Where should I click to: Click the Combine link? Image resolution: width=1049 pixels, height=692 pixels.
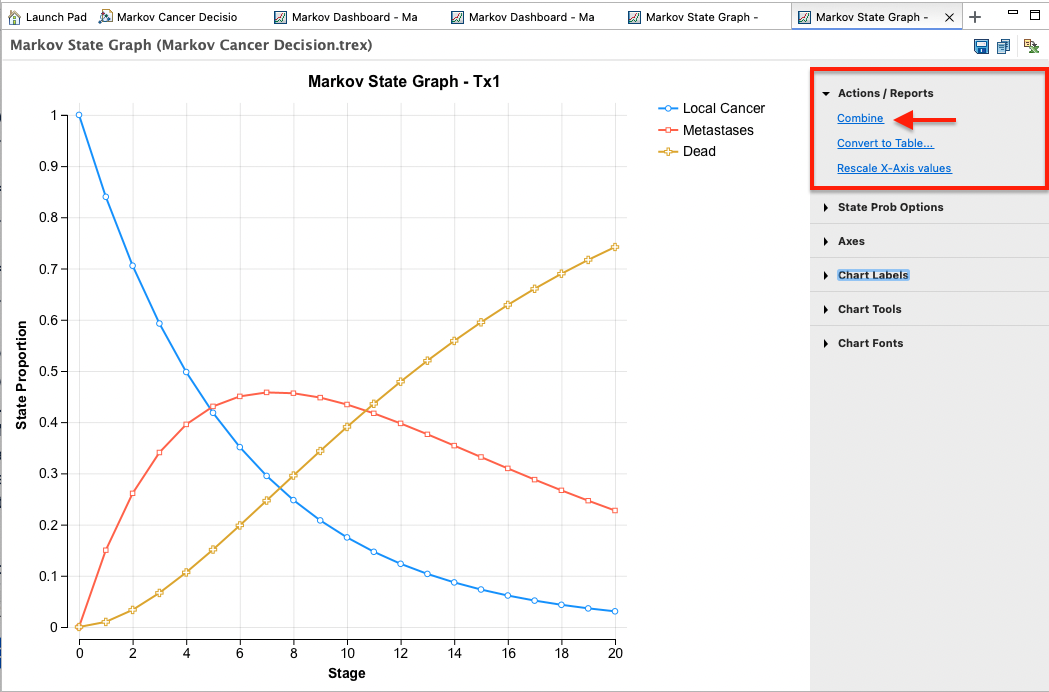point(859,118)
